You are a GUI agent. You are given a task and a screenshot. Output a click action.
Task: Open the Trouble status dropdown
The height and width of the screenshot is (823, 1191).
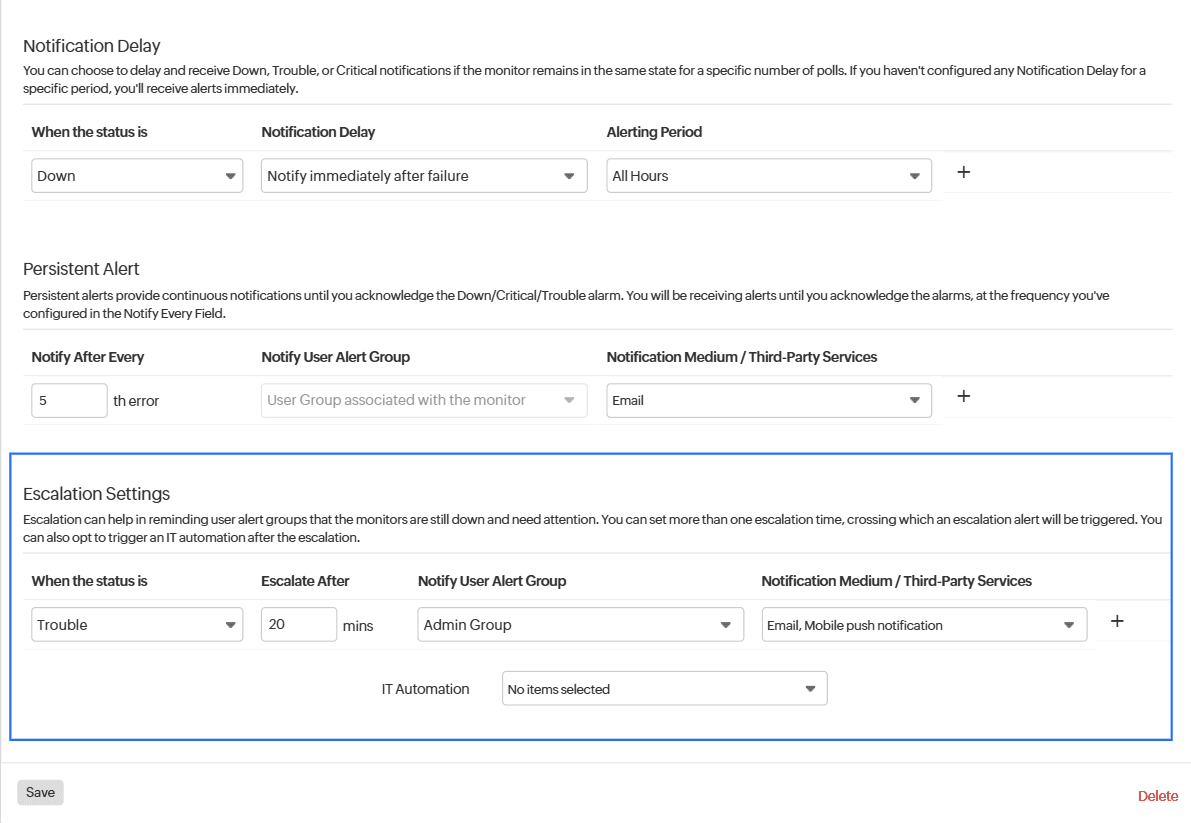pos(137,625)
